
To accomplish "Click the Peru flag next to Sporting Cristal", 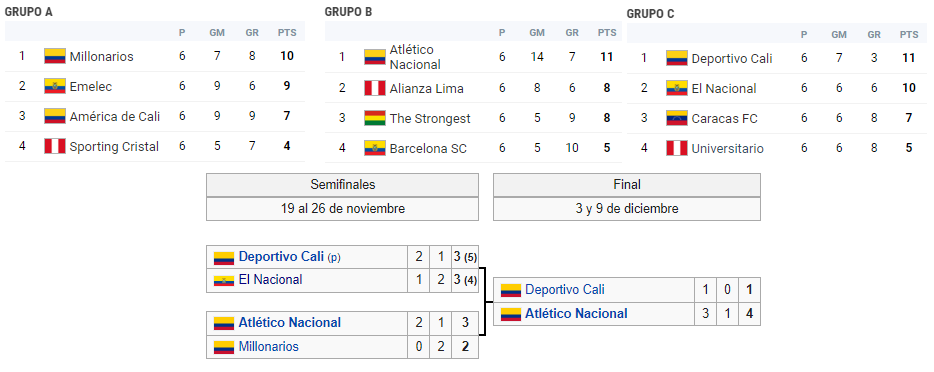I will 55,146.
